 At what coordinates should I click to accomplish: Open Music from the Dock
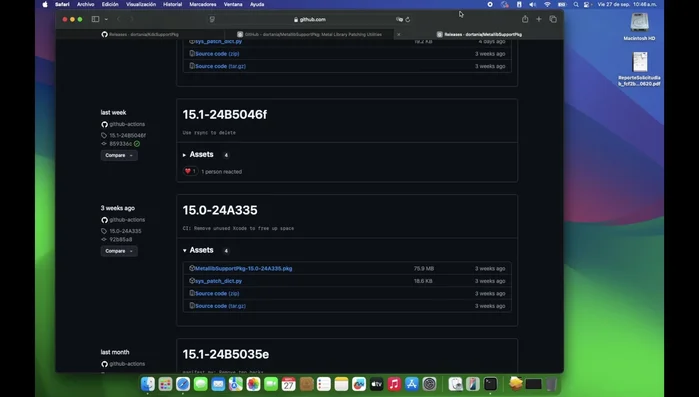(x=394, y=384)
